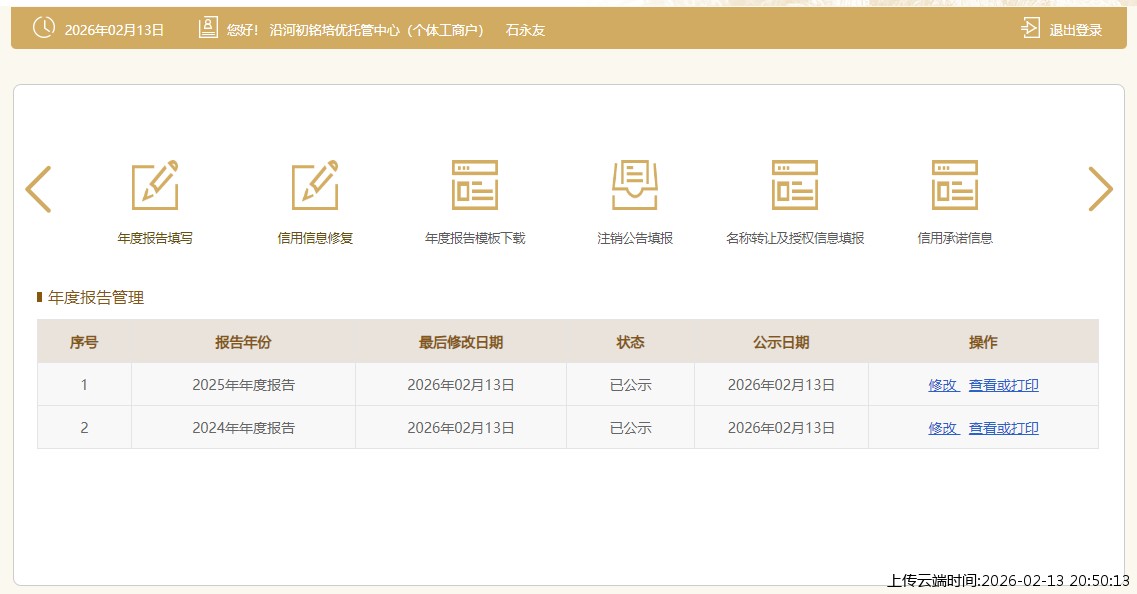Click 修改 for the 2024年年度报告
This screenshot has width=1137, height=594.
click(943, 428)
